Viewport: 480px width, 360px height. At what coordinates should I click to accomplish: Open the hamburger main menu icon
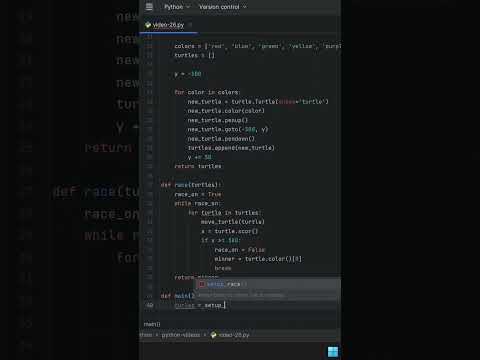coord(149,7)
